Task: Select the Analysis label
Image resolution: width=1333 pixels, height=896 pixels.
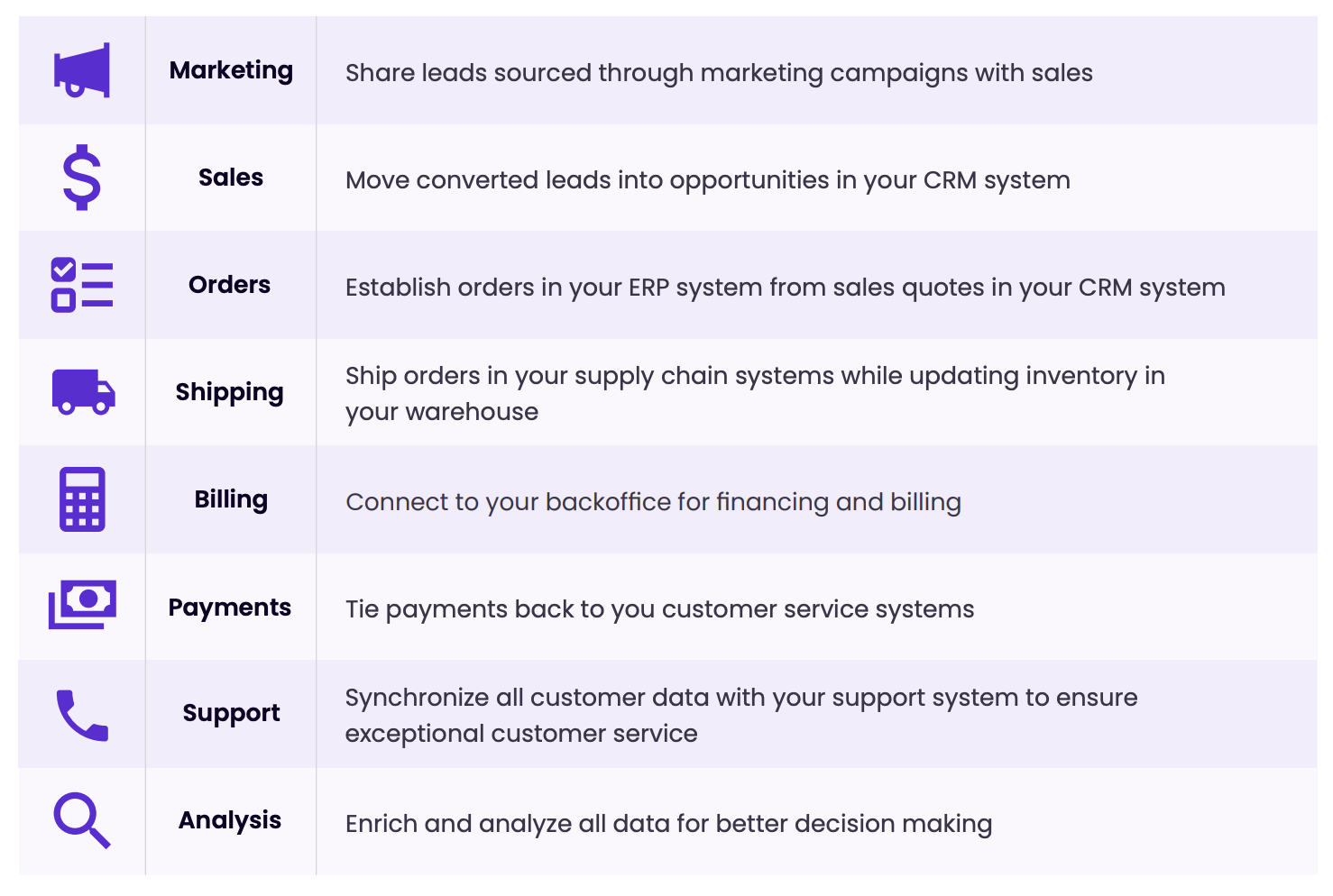Action: coord(230,820)
